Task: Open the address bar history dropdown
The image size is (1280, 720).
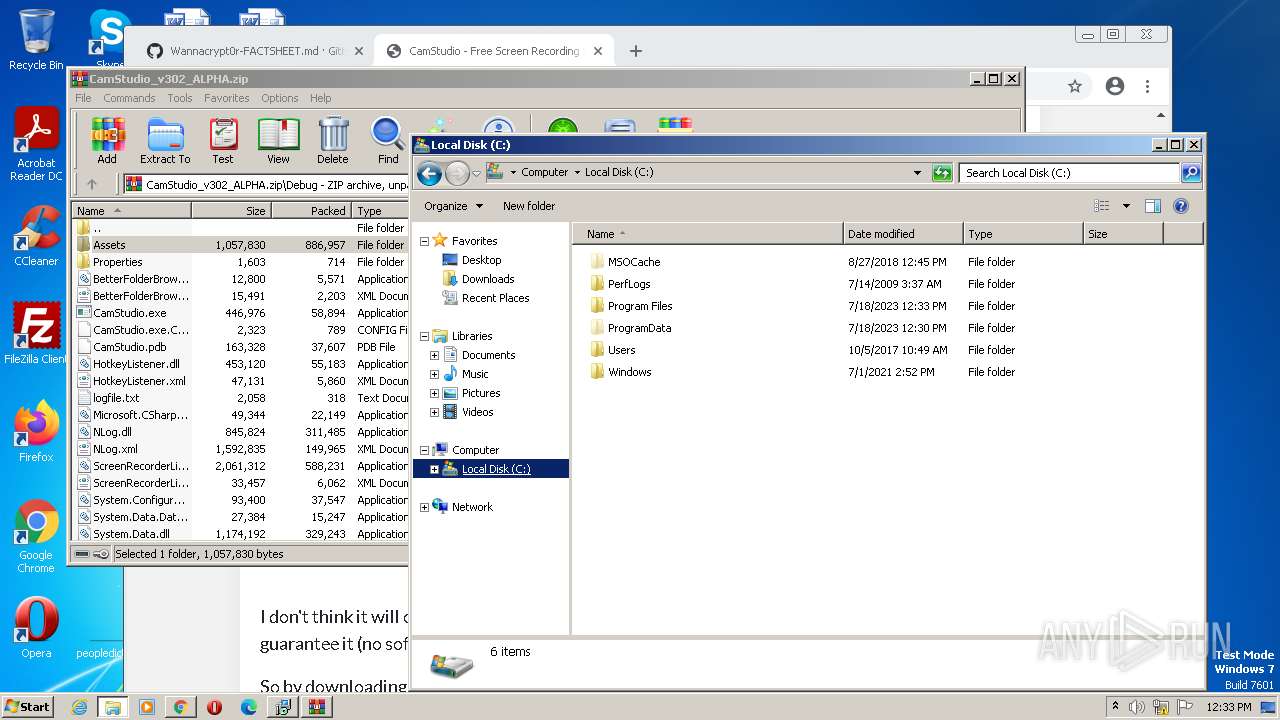Action: pyautogui.click(x=917, y=173)
